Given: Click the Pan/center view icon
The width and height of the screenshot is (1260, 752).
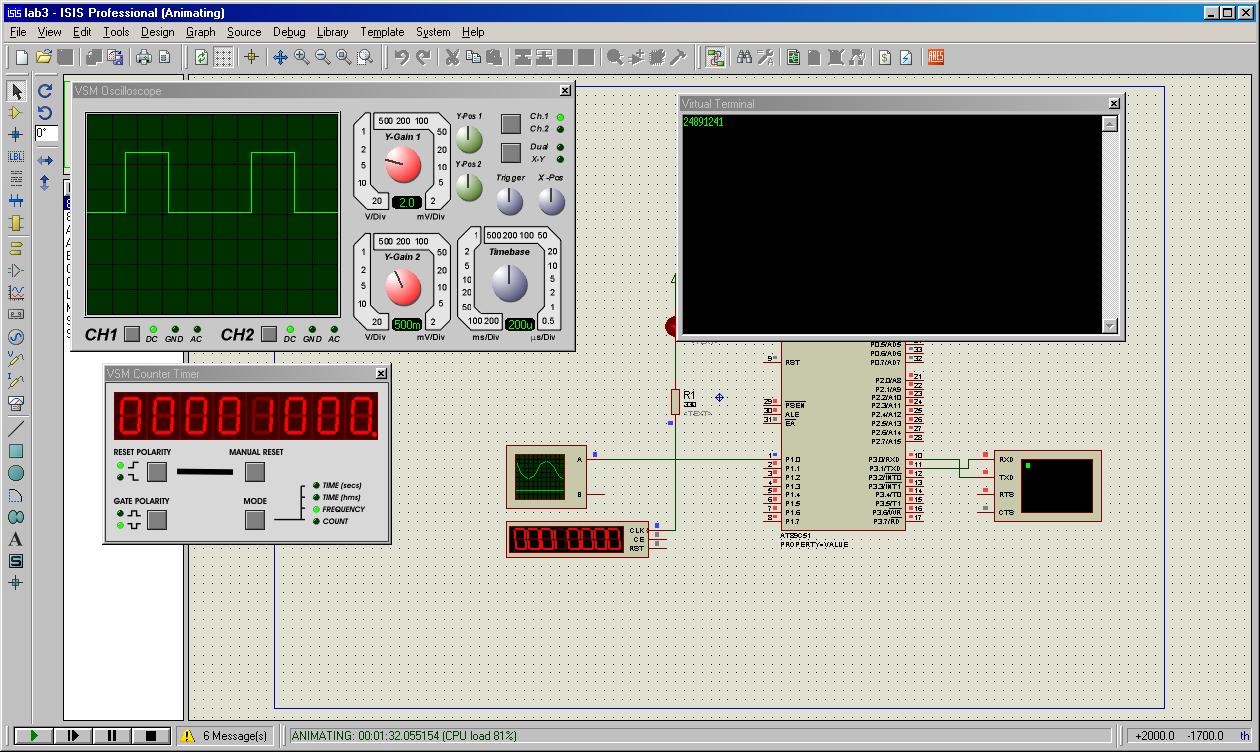Looking at the screenshot, I should pyautogui.click(x=281, y=57).
